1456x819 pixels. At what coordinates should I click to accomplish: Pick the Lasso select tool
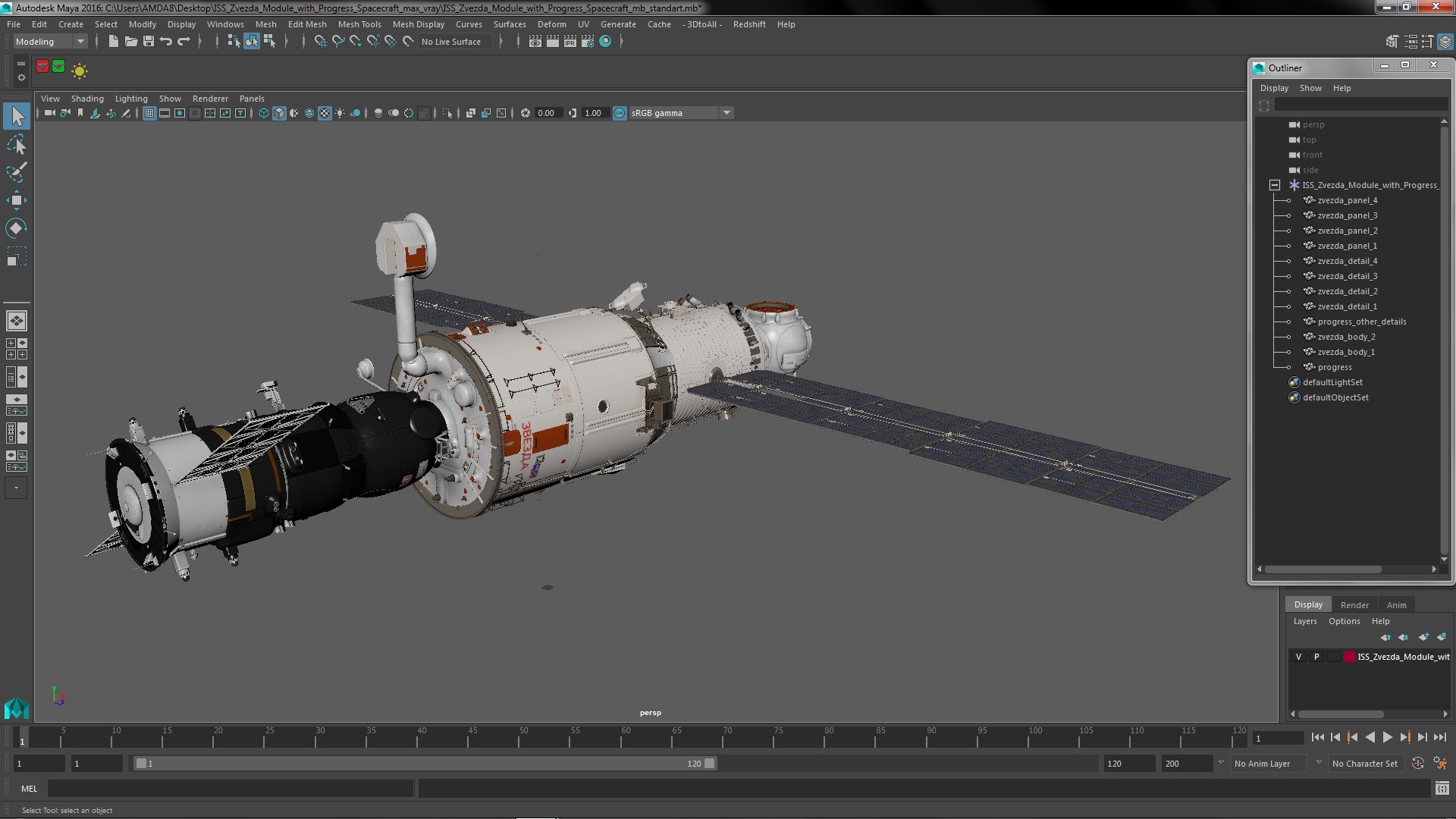pos(16,144)
